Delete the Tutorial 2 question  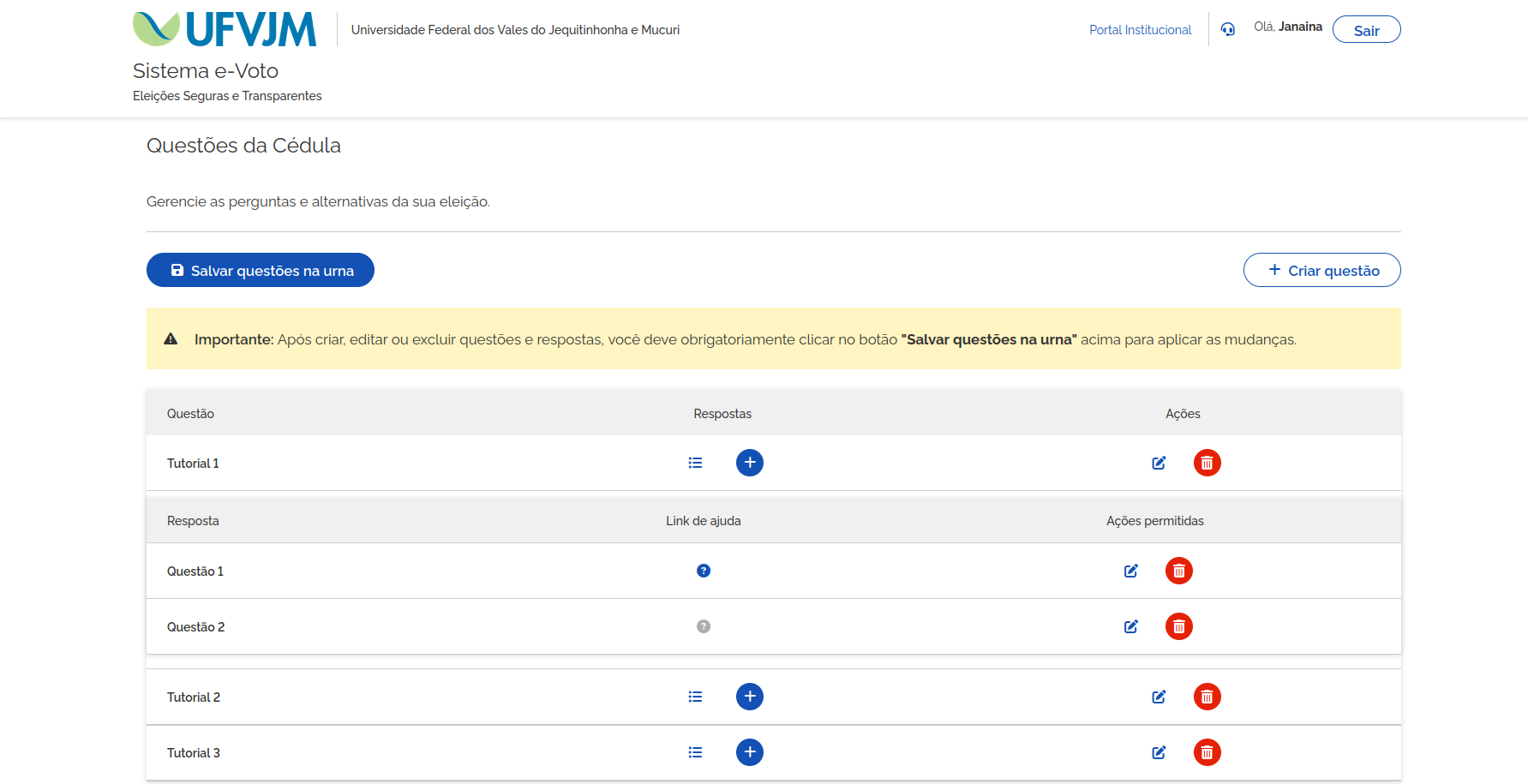pyautogui.click(x=1207, y=697)
